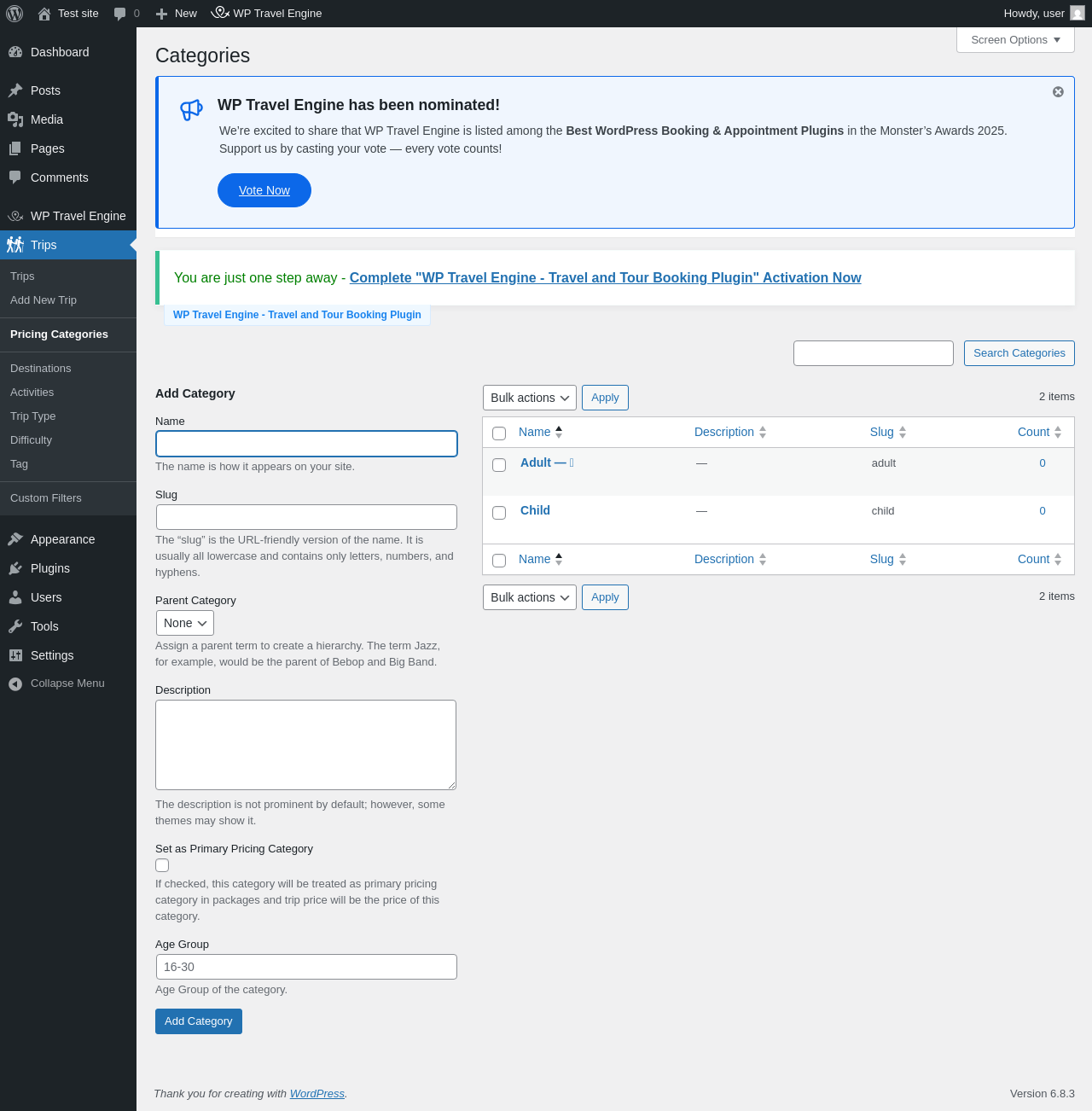The width and height of the screenshot is (1092, 1111).
Task: Sort by Description using header arrows
Action: 763,433
